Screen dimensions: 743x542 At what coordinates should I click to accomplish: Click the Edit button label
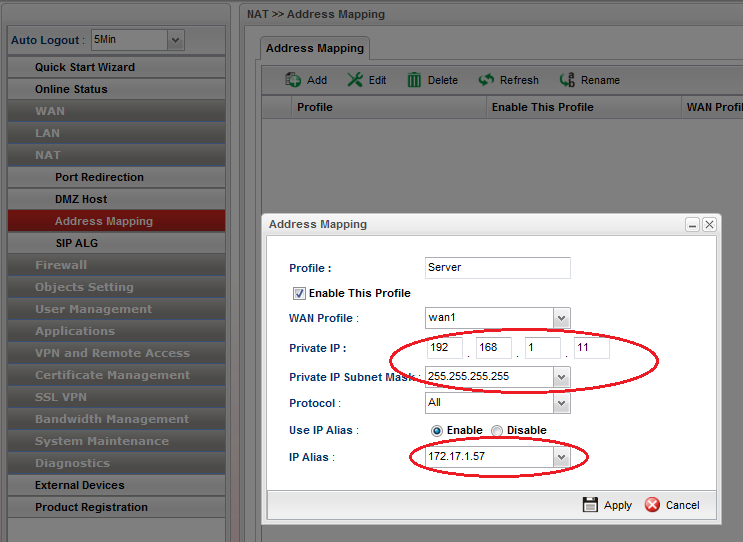tap(377, 81)
